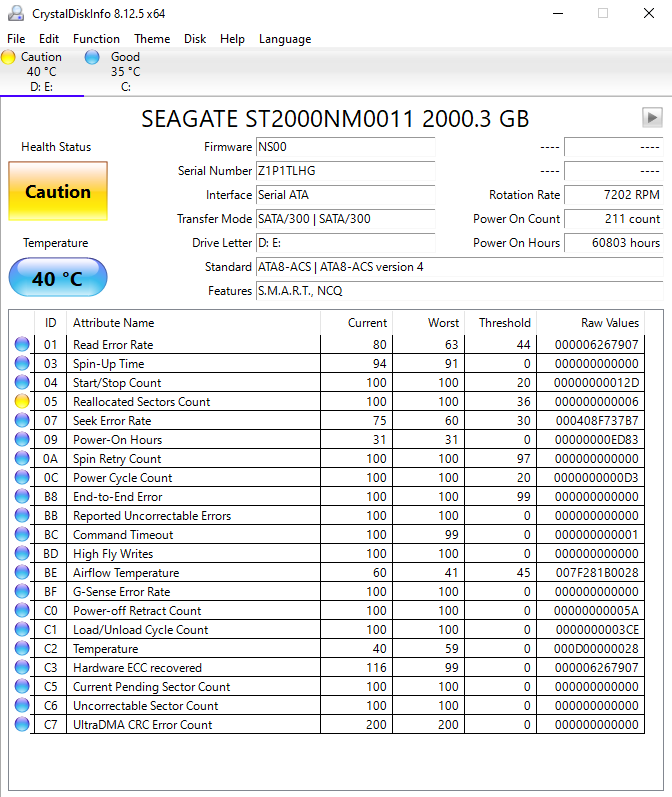Click the Caution health status button
672x797 pixels.
(x=58, y=191)
